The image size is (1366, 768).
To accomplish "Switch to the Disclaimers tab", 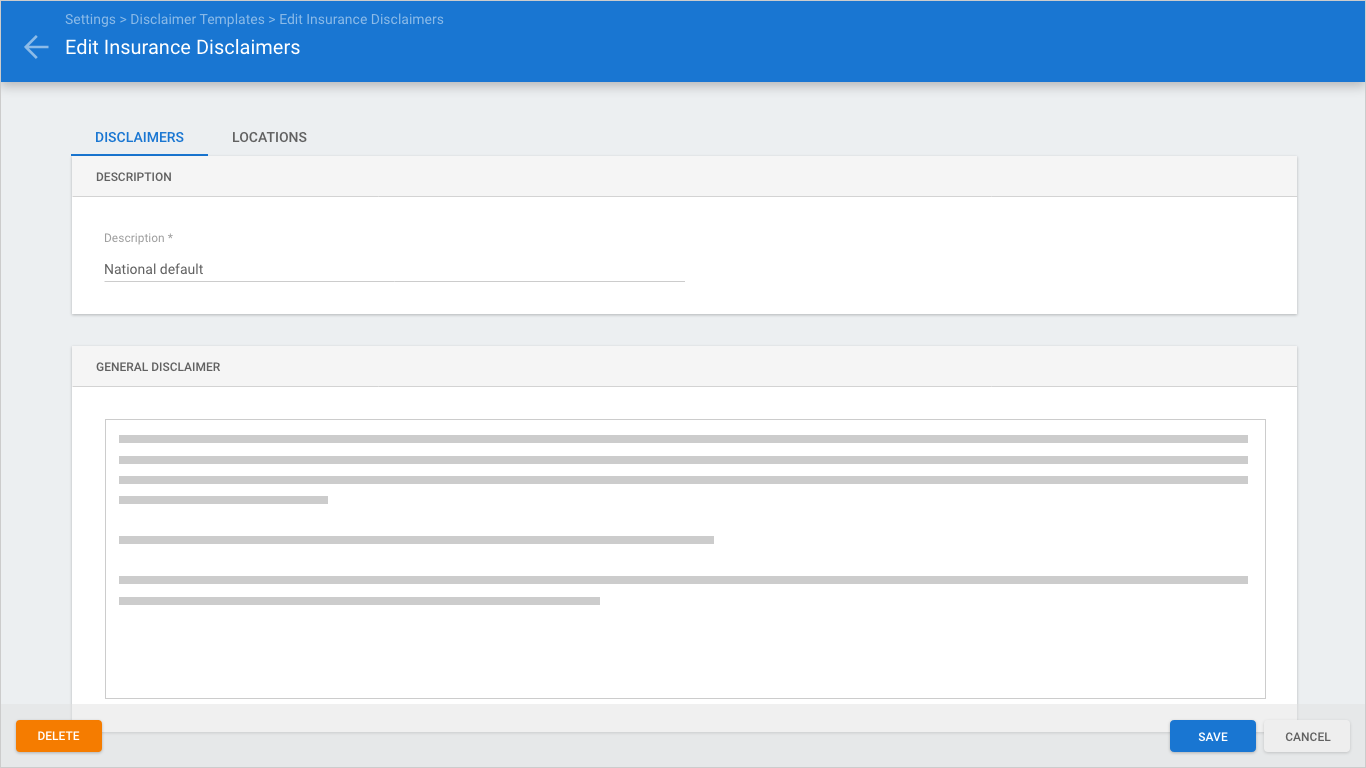I will [139, 137].
